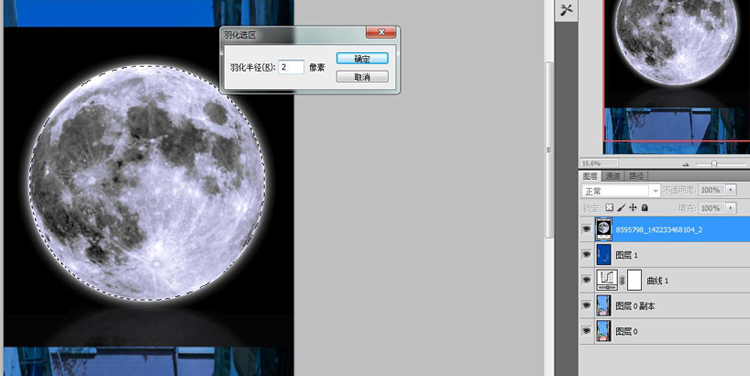
Task: Click 取消 to cancel the feather dialog
Action: click(362, 77)
